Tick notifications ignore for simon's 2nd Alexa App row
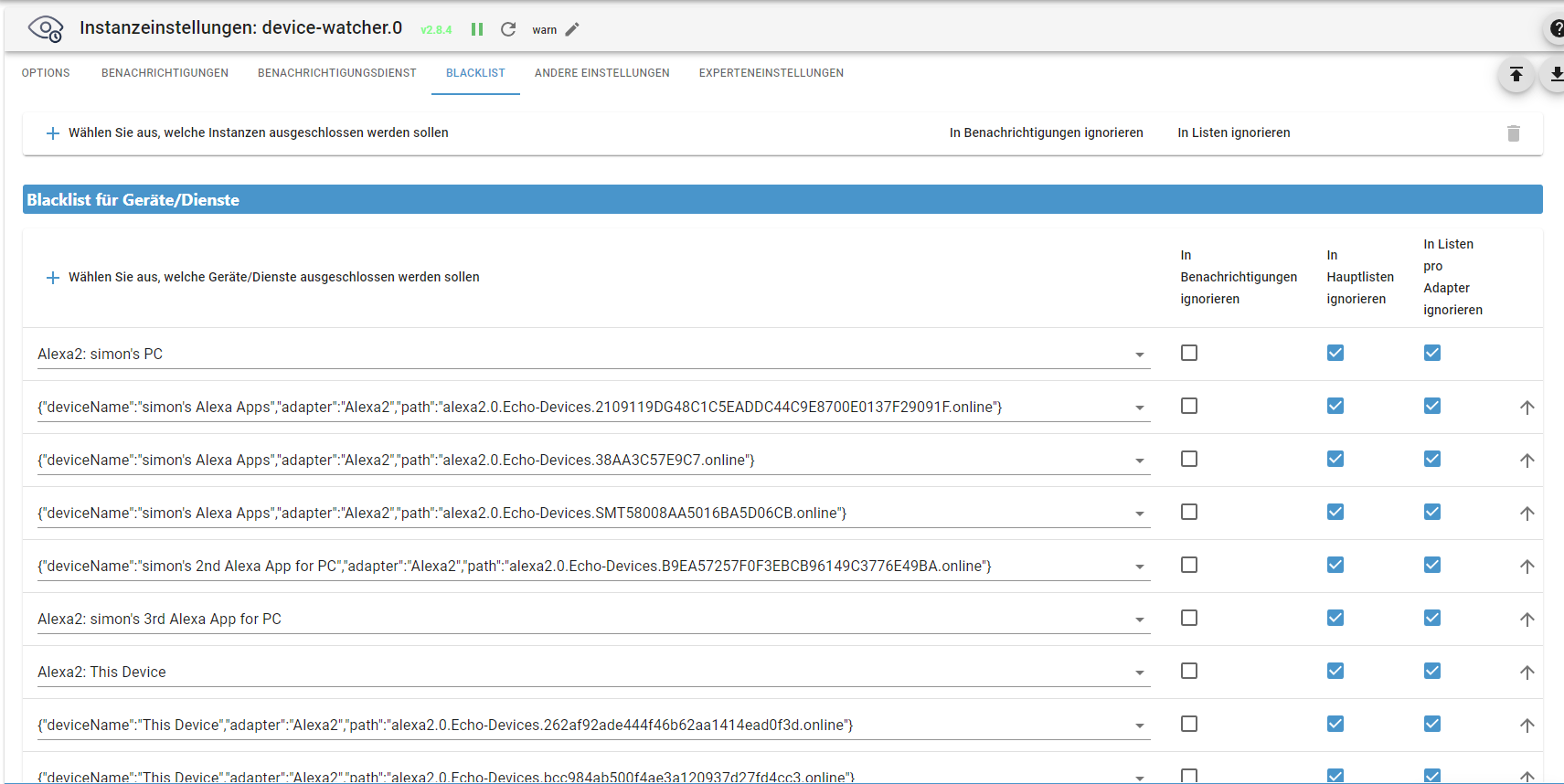Screen dimensions: 1564x784 1189,565
